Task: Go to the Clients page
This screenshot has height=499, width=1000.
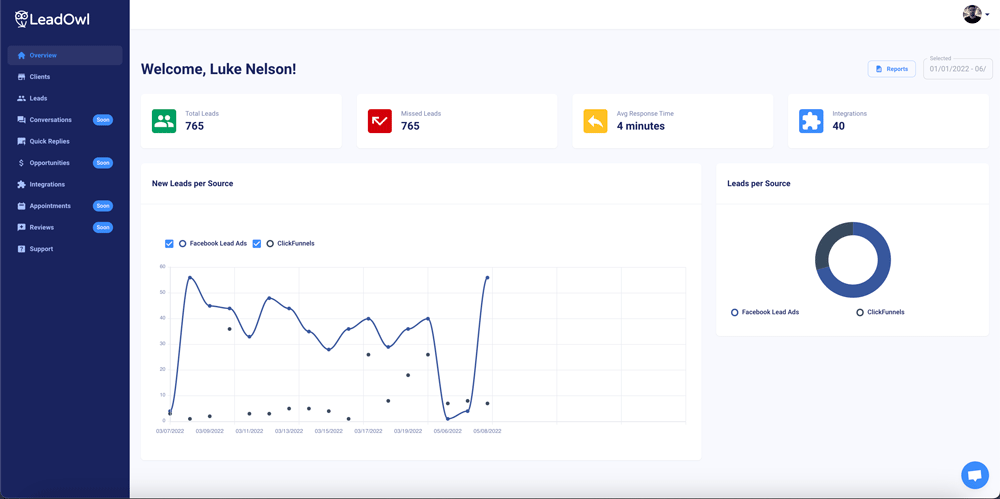Action: pos(40,77)
